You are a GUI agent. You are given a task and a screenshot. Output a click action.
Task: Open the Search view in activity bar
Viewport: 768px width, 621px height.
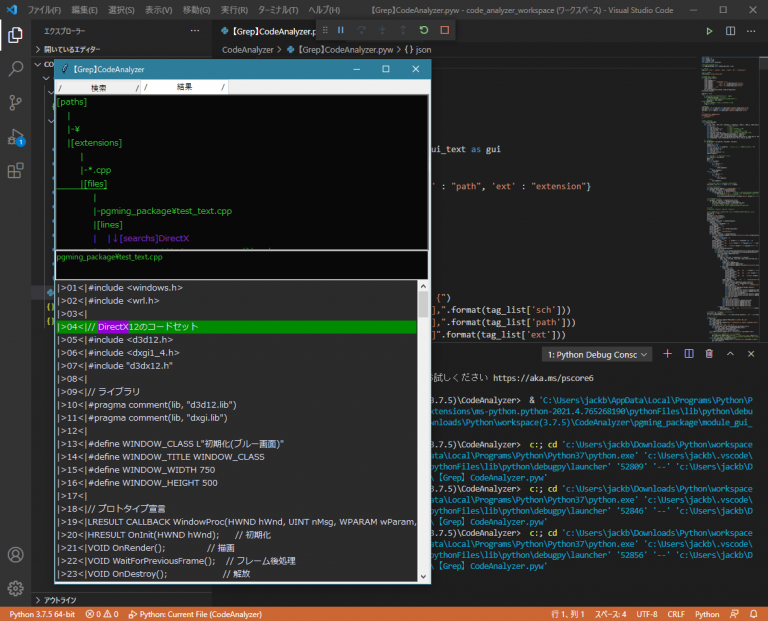16,69
